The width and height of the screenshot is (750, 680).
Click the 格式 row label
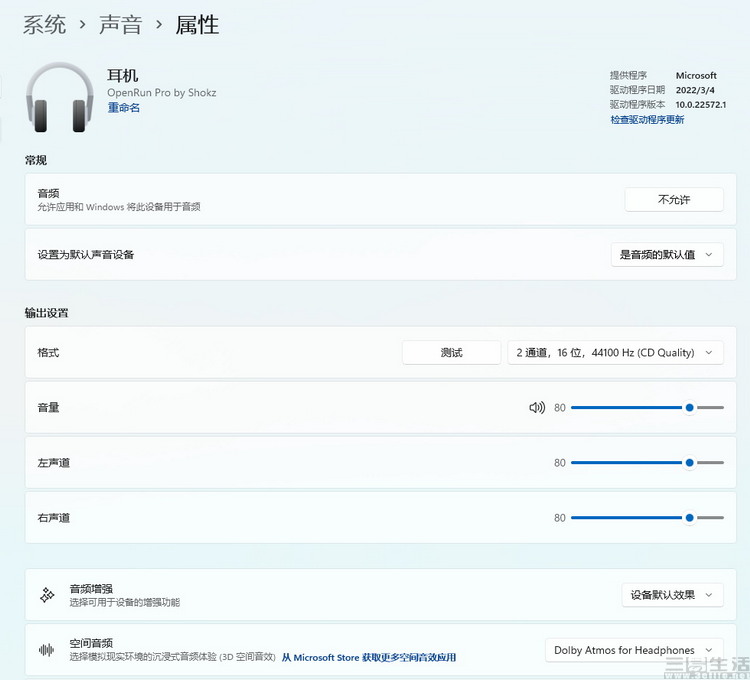pyautogui.click(x=48, y=352)
